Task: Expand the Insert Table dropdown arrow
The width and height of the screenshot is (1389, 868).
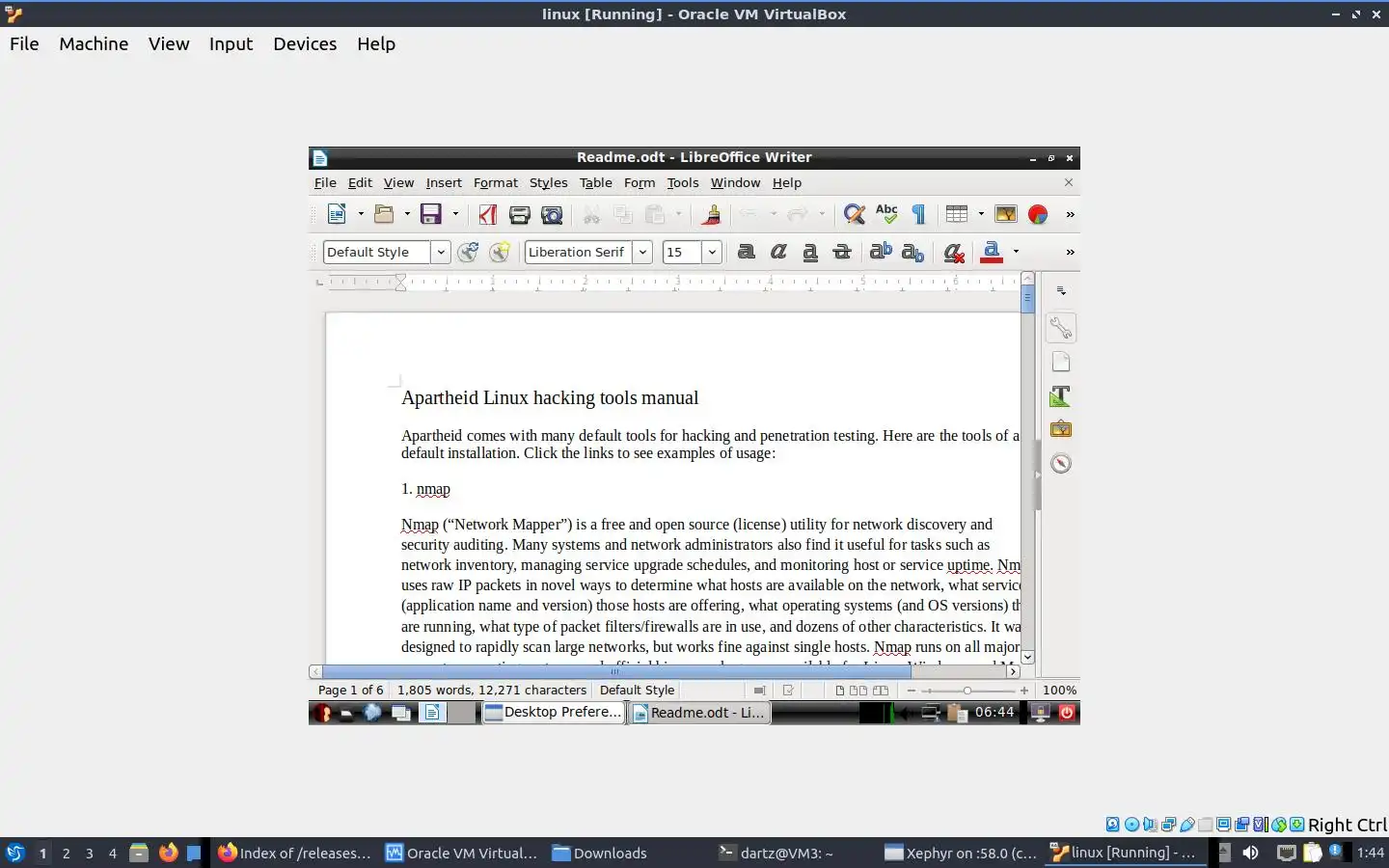Action: pyautogui.click(x=981, y=214)
